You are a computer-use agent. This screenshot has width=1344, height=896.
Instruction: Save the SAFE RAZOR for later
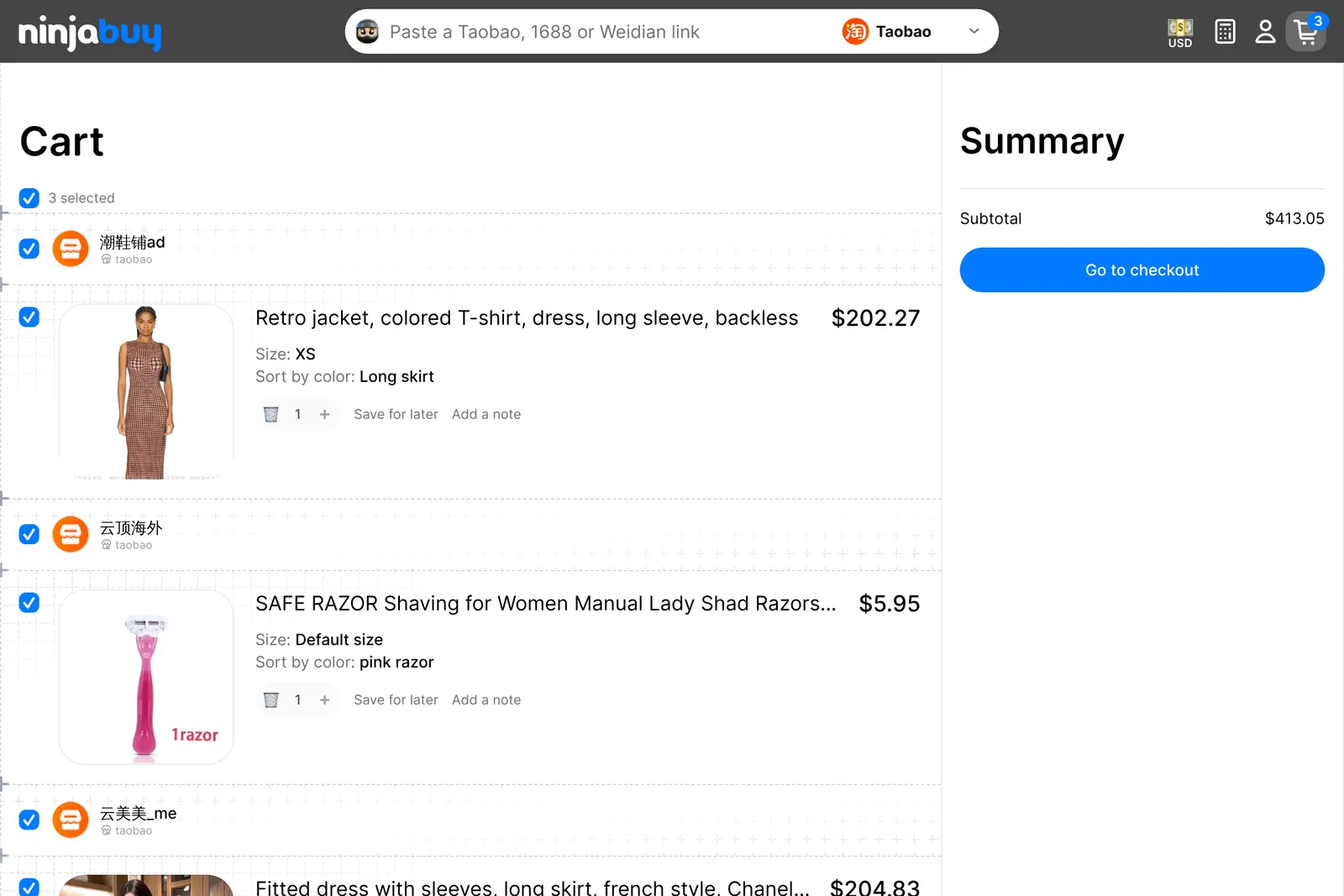[x=396, y=700]
